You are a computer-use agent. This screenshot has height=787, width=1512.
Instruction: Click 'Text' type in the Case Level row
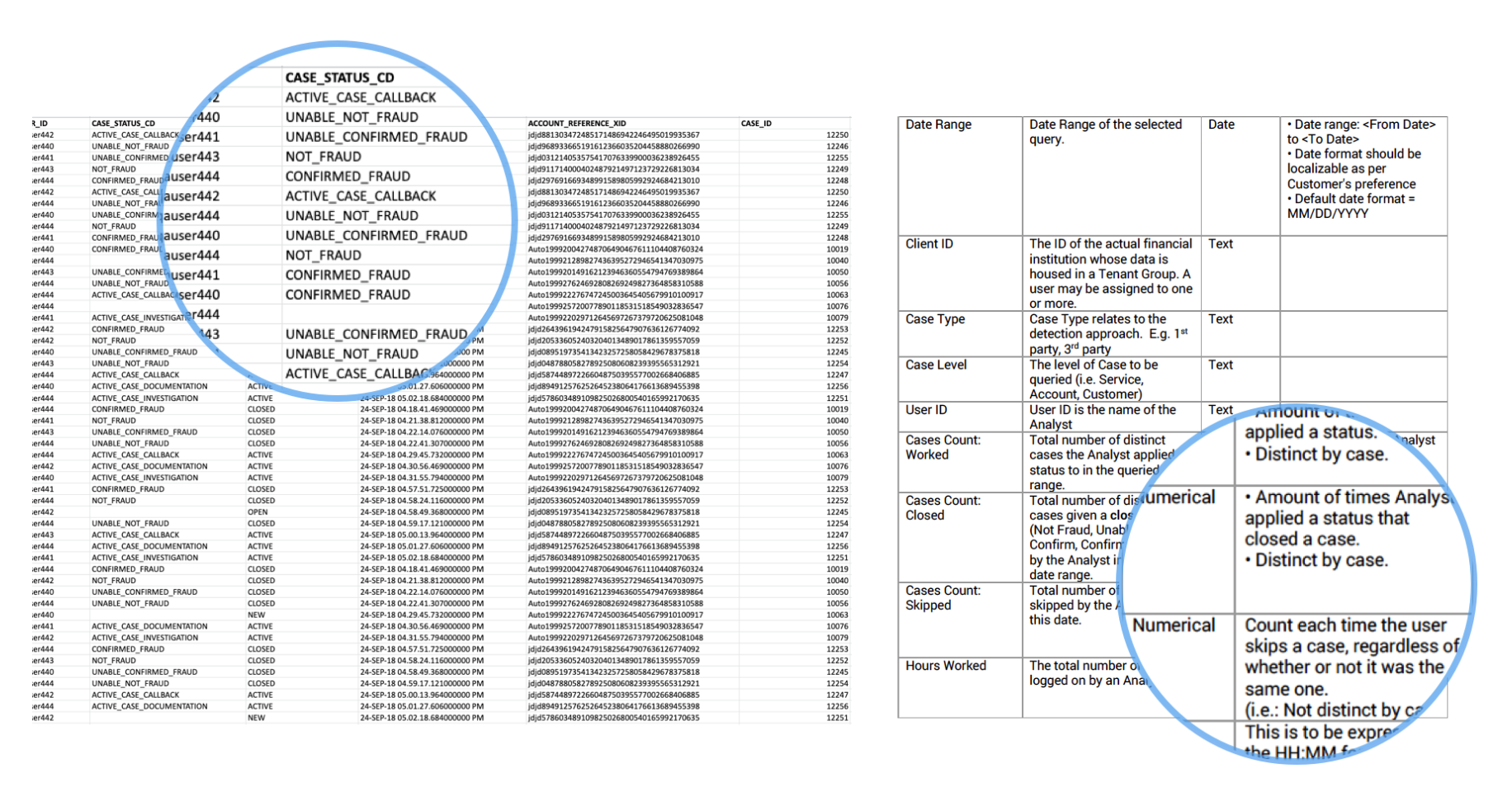point(1221,365)
